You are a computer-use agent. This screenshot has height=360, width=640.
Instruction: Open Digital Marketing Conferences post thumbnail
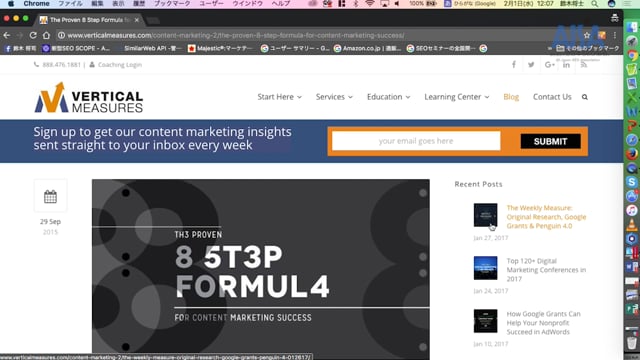485,268
